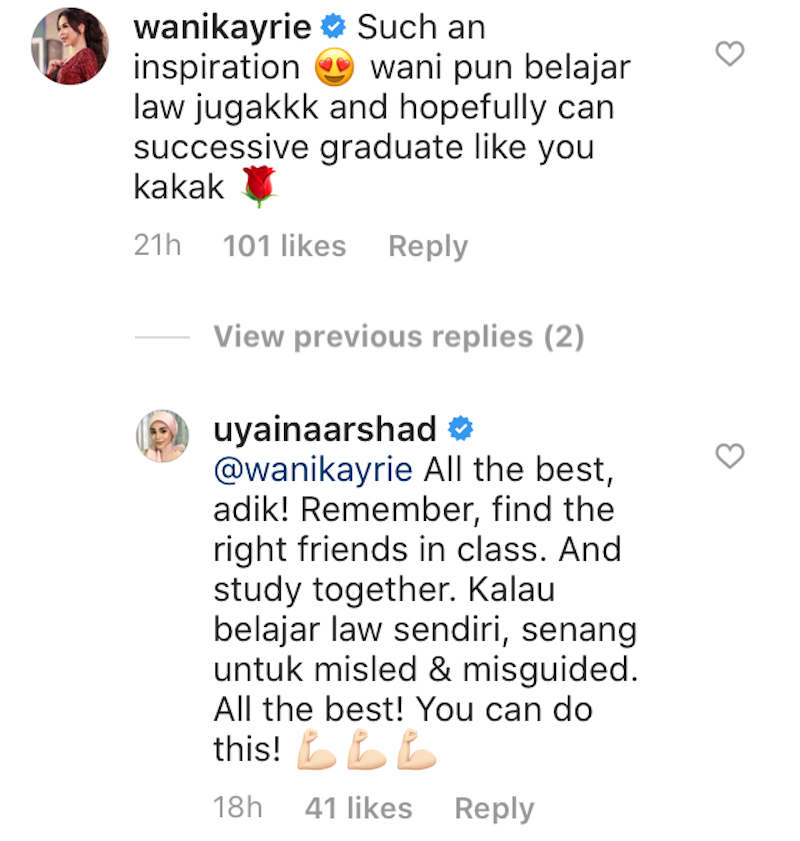800x841 pixels.
Task: Click uyainaarshad's verified badge
Action: pos(461,429)
